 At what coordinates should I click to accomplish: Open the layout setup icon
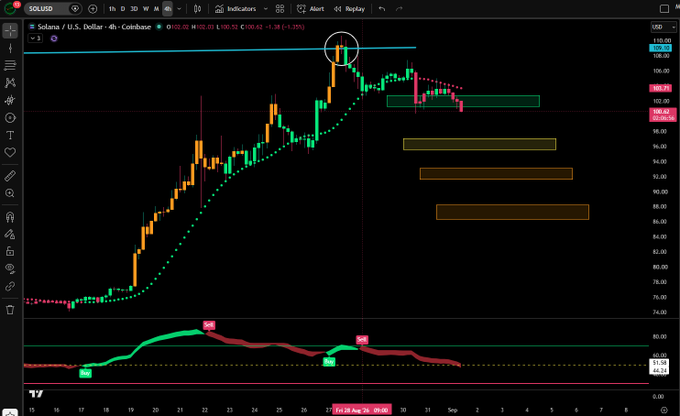(664, 9)
